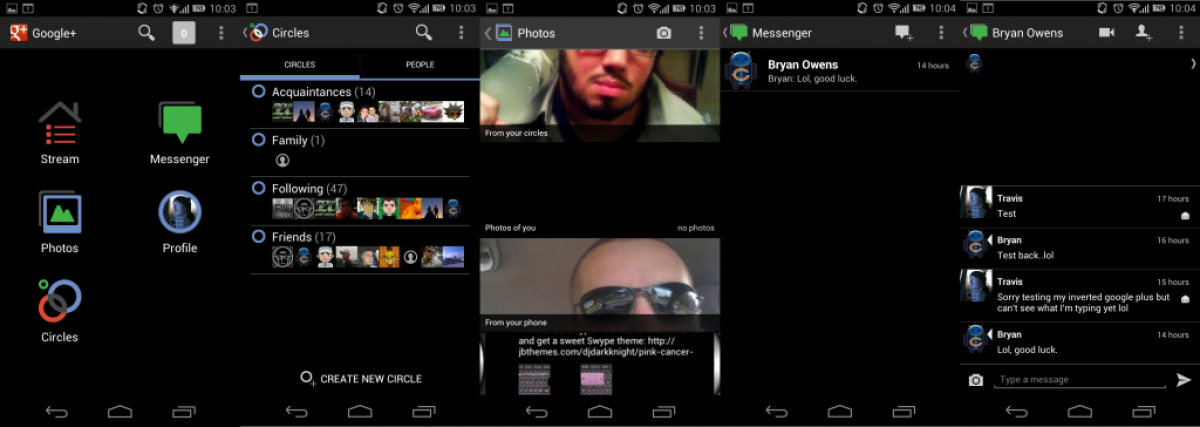This screenshot has height=427, width=1200.
Task: Select the Following circle radio button
Action: tap(258, 188)
